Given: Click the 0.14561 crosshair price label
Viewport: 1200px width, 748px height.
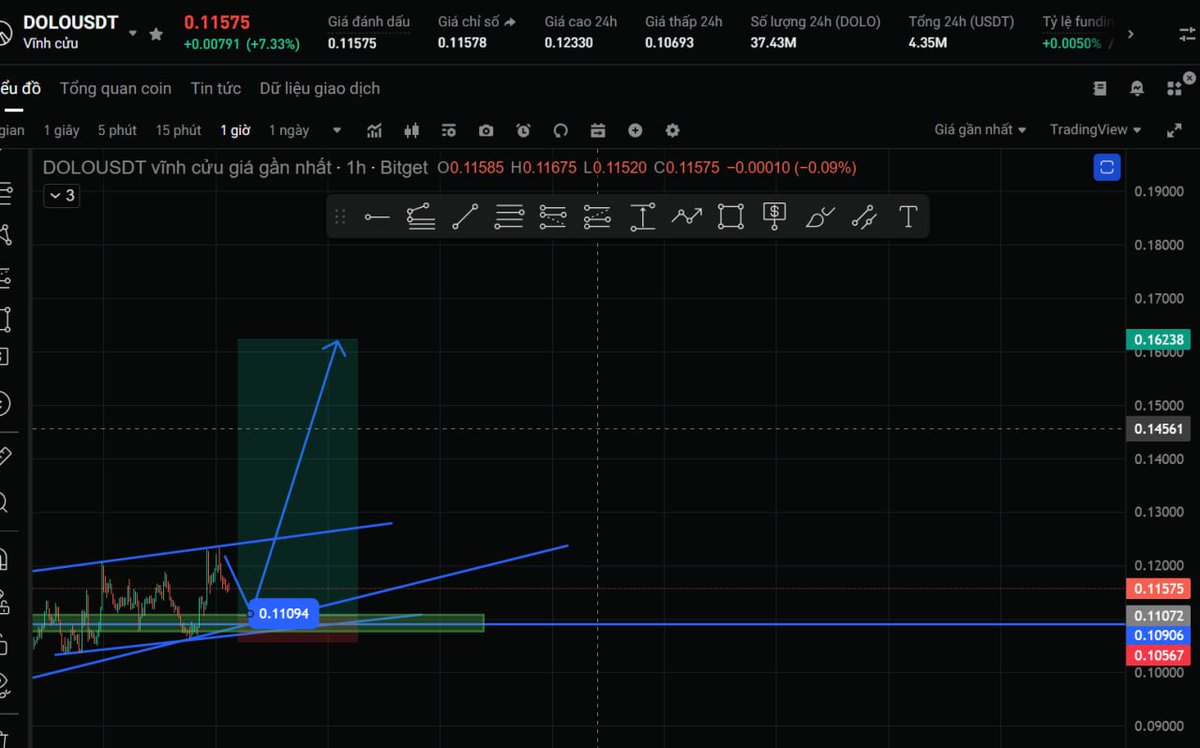Looking at the screenshot, I should point(1158,428).
